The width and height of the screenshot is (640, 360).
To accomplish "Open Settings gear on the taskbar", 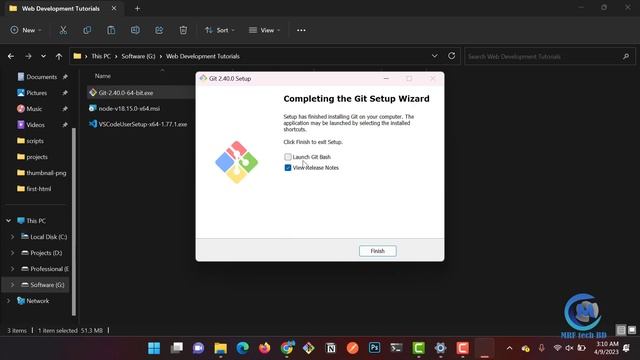I will point(440,348).
